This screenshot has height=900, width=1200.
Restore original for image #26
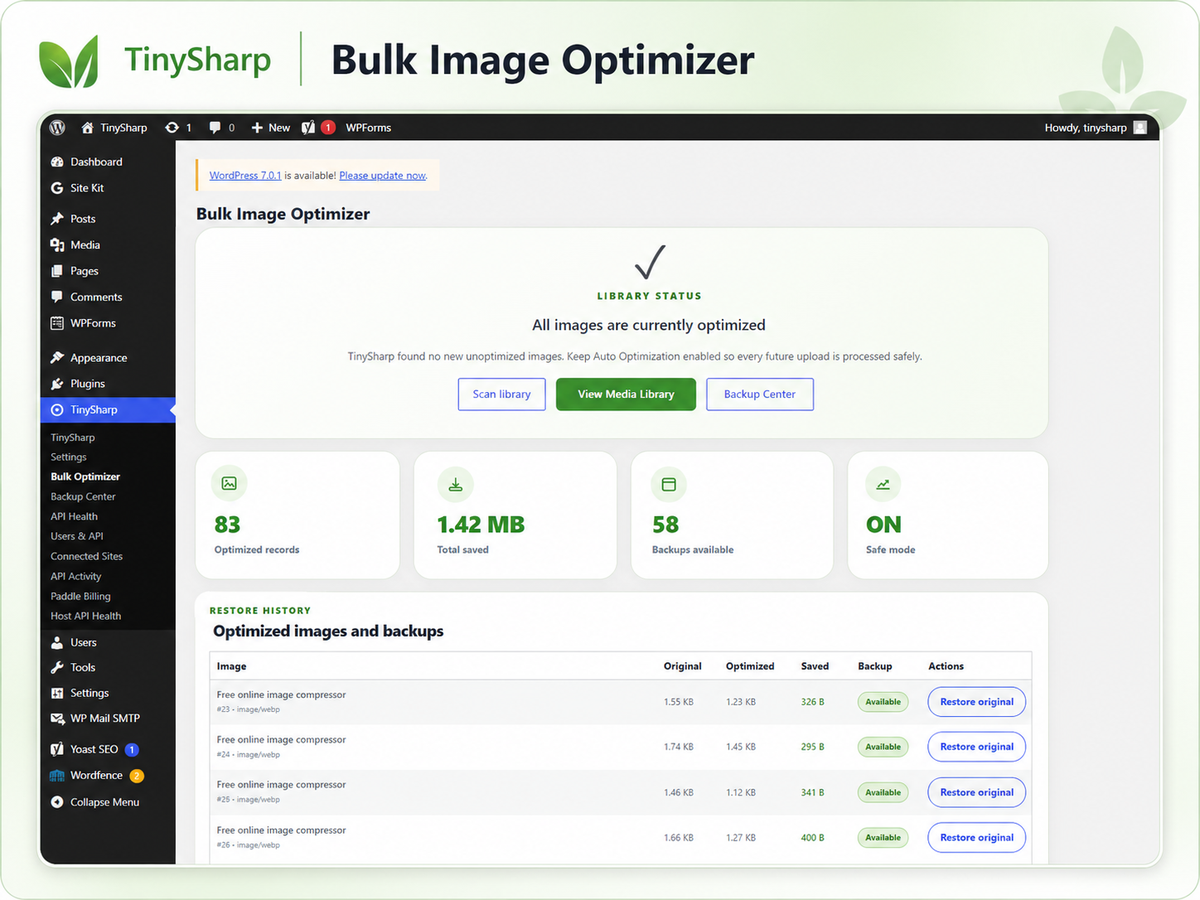pos(977,838)
